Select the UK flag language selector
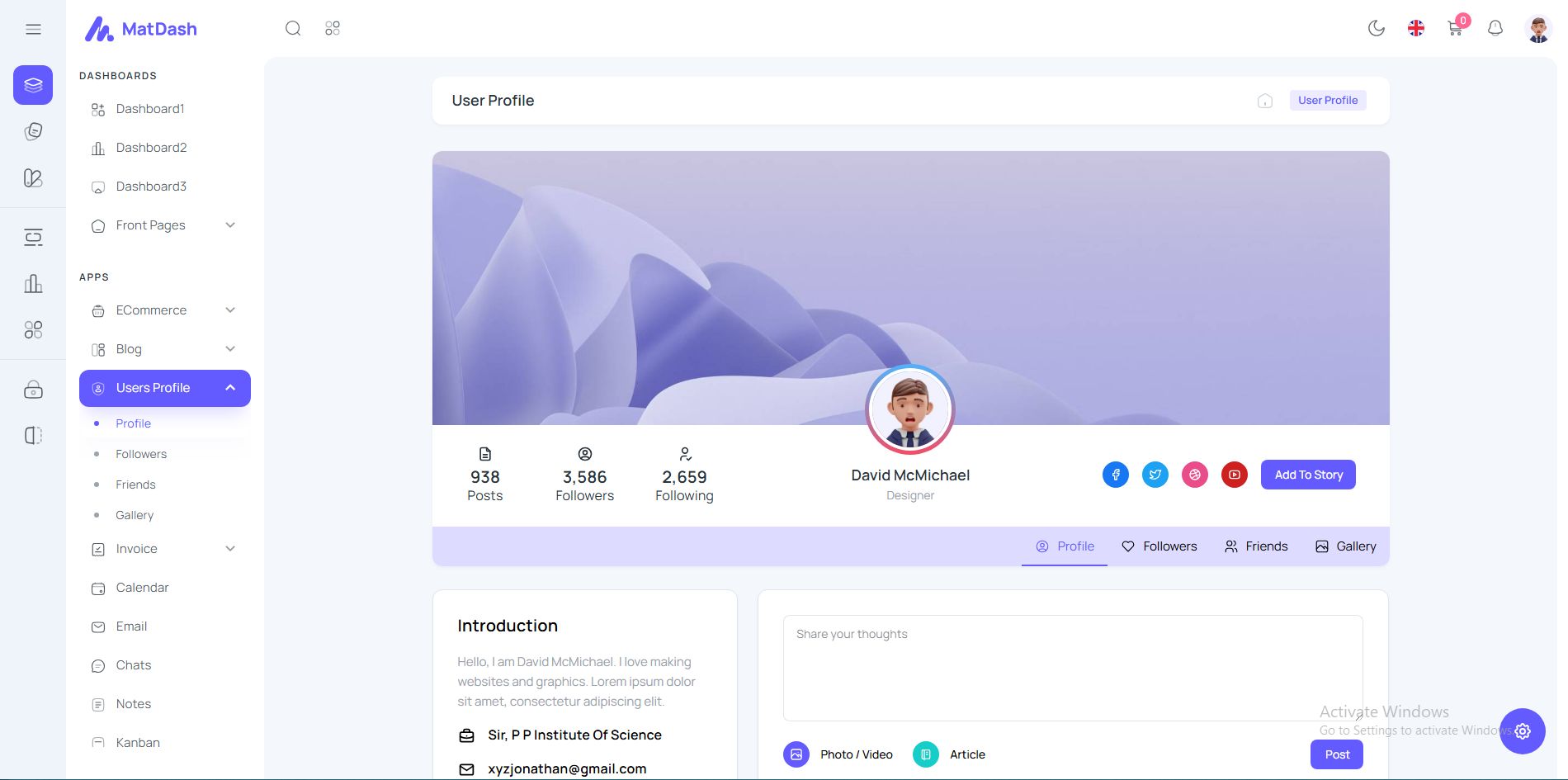 pyautogui.click(x=1416, y=28)
